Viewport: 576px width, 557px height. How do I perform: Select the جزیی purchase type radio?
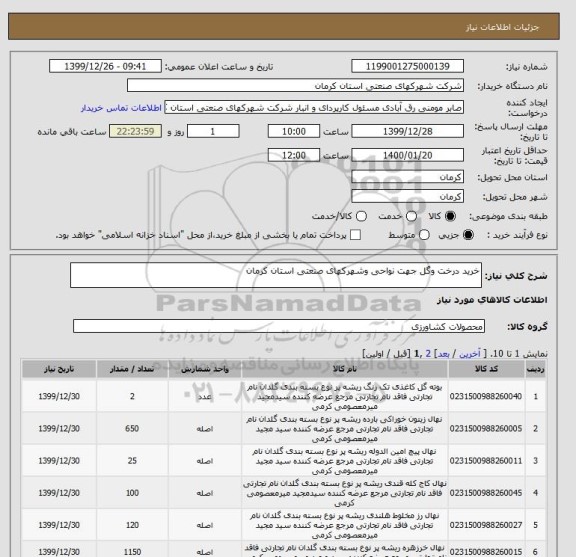[468, 235]
